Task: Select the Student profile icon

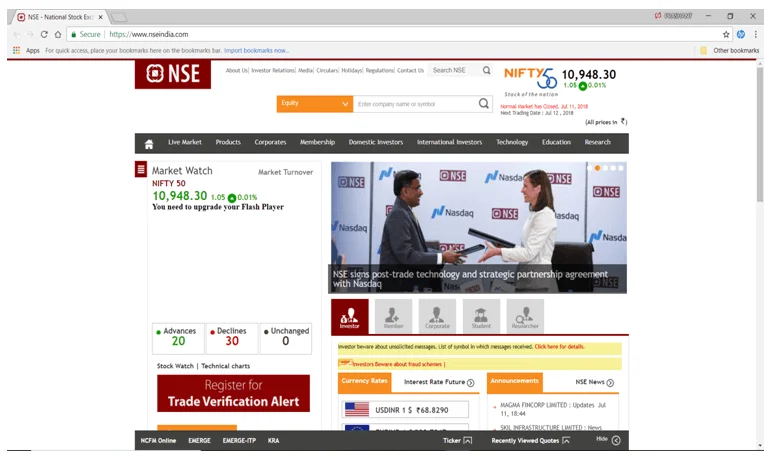Action: (481, 317)
